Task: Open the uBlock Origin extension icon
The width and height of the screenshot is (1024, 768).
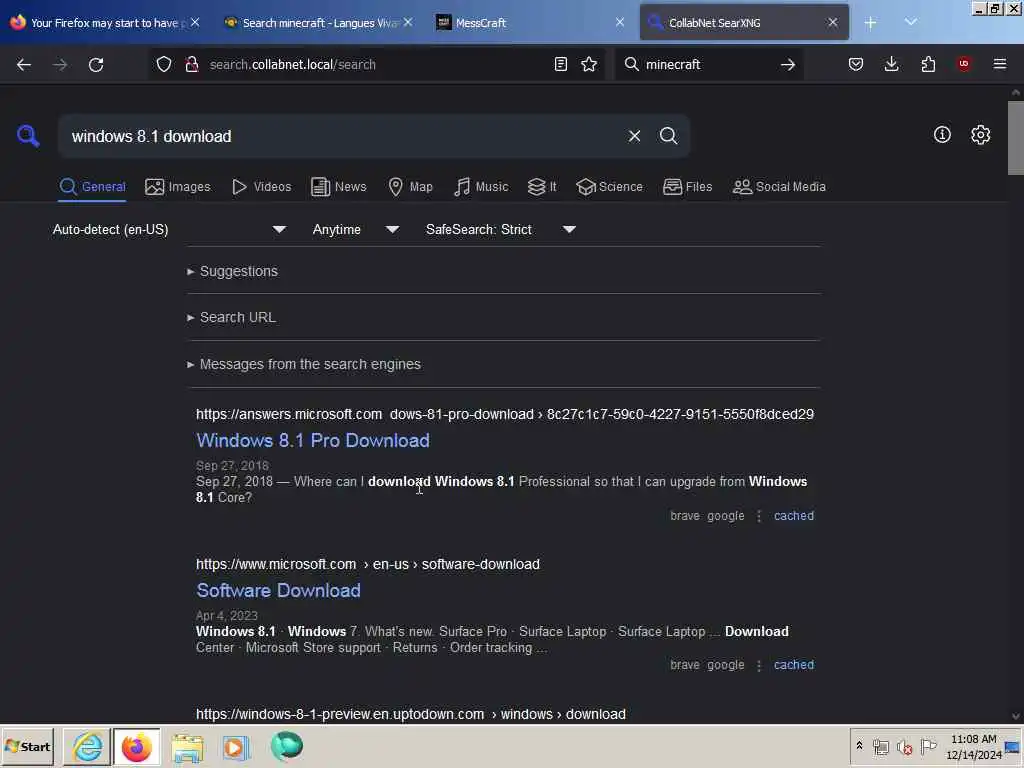Action: (964, 64)
